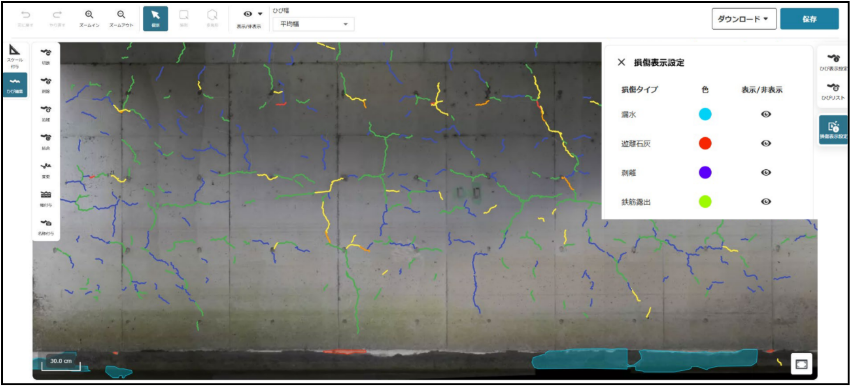
Task: Hide the 漏水 damage type via eye icon
Action: click(x=766, y=114)
